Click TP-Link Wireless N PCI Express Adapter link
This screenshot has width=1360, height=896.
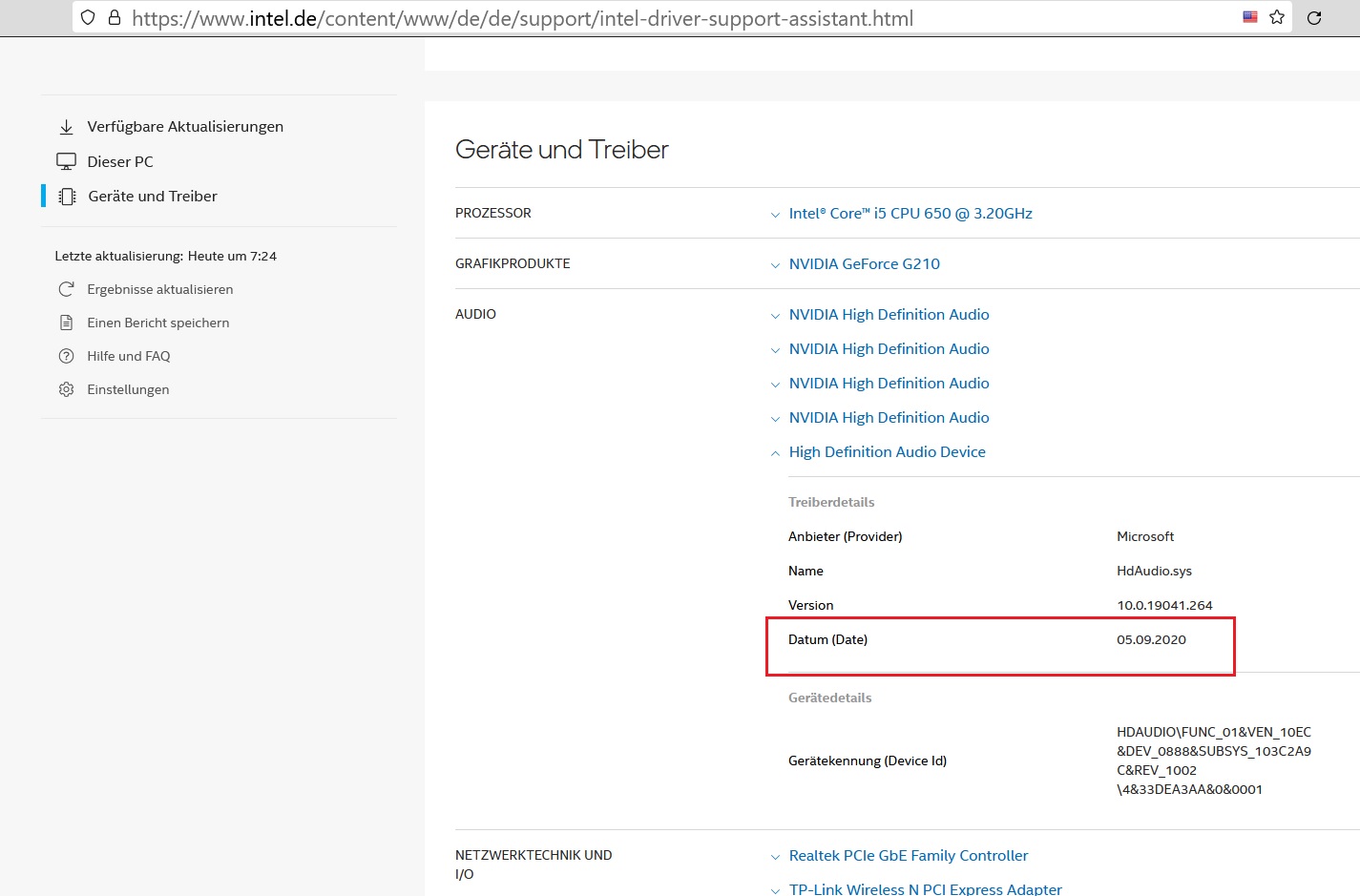926,888
